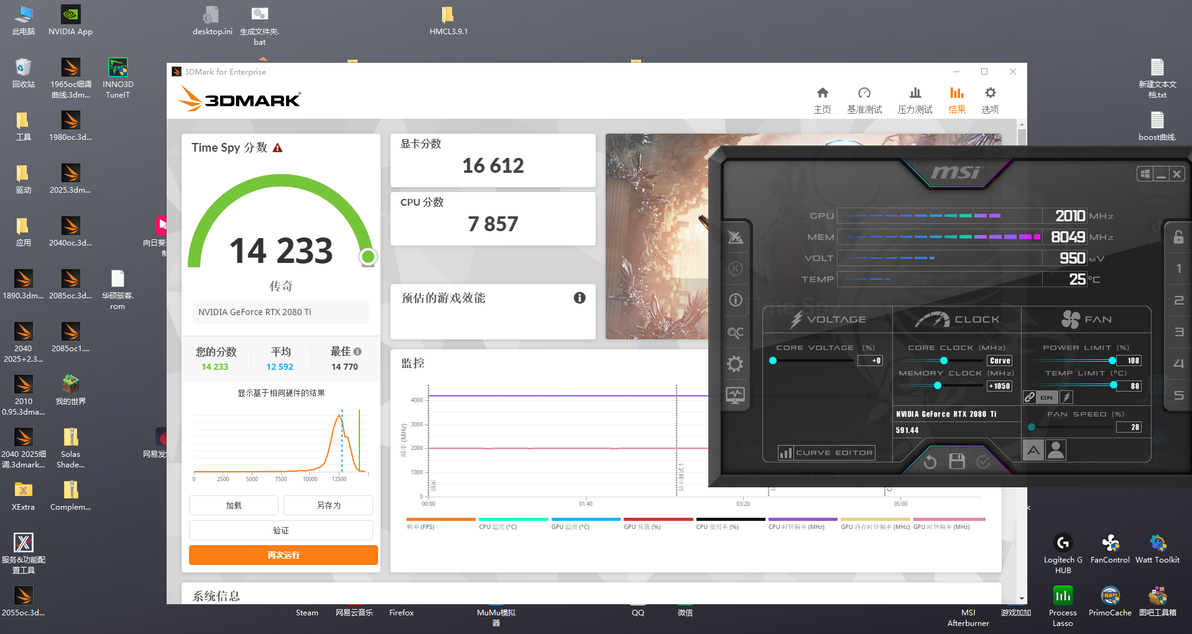The image size is (1192, 634).
Task: Select the PrimoCache desktop icon
Action: 1110,601
